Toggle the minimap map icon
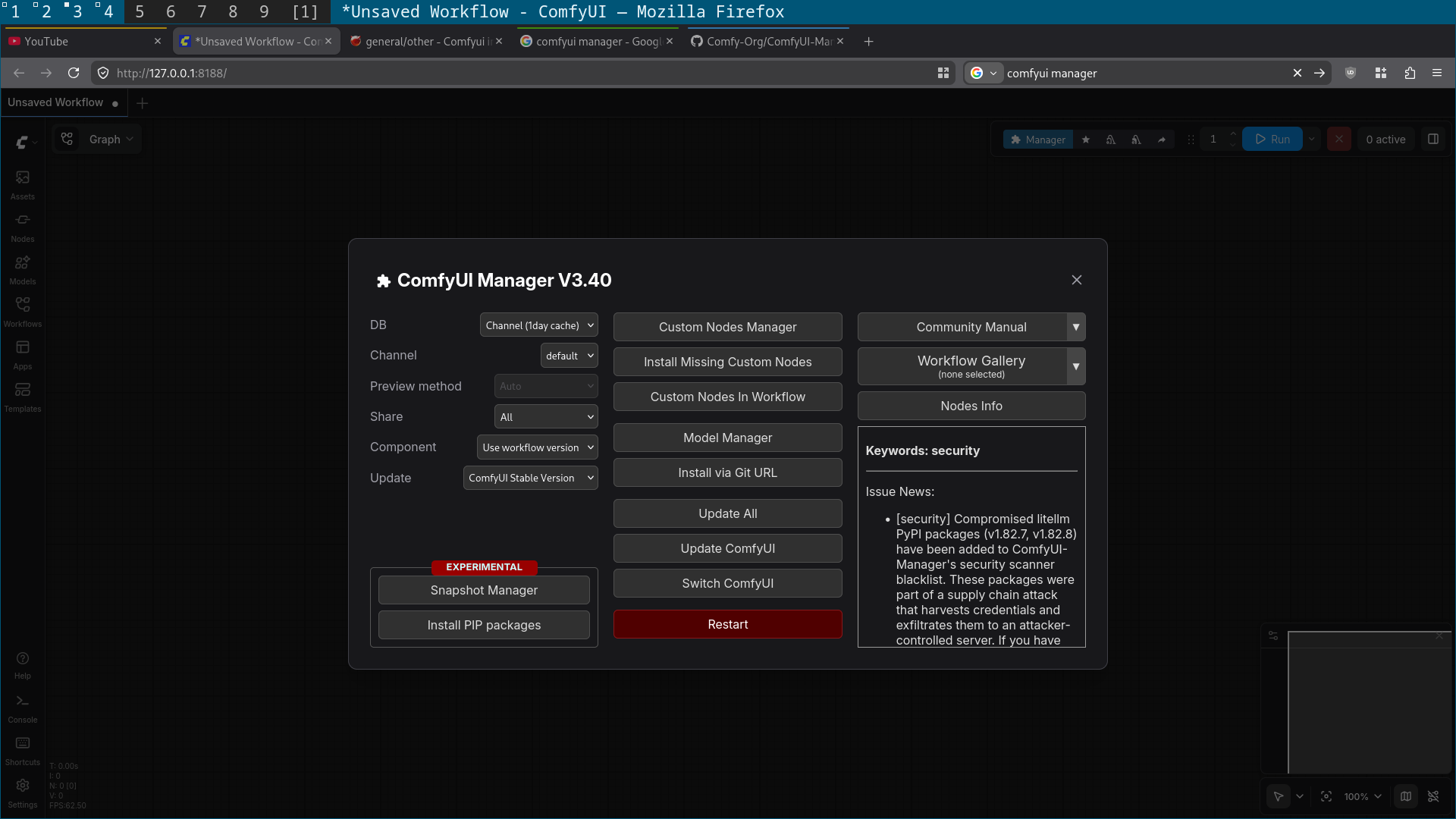The image size is (1456, 819). [x=1406, y=796]
